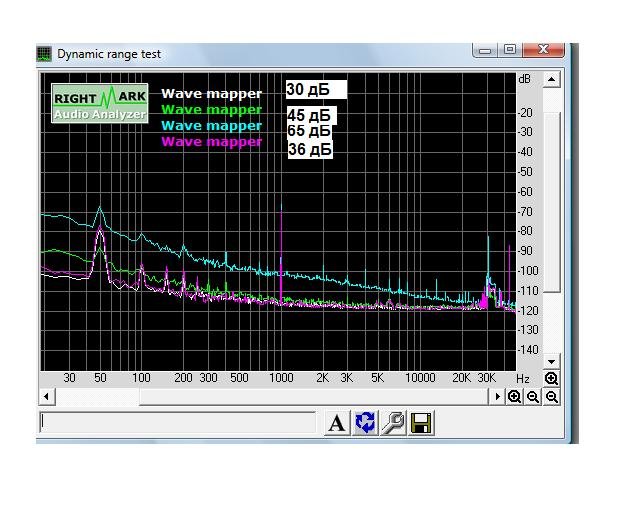Screen dimensions: 640x512
Task: Click the Dynamic range test title bar icon
Action: pyautogui.click(x=44, y=54)
